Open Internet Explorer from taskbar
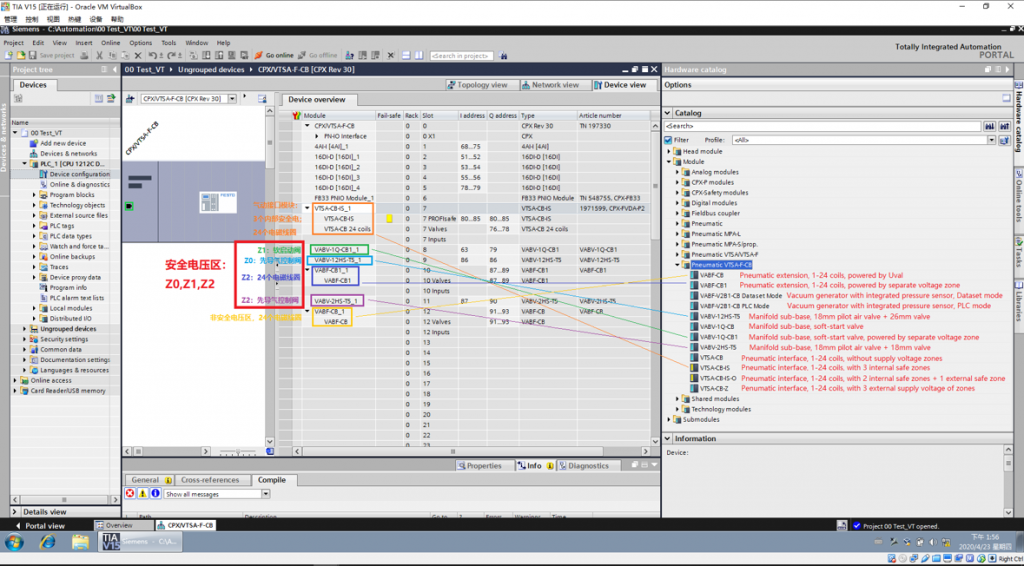Screen dimensions: 1024x566 (x=47, y=542)
